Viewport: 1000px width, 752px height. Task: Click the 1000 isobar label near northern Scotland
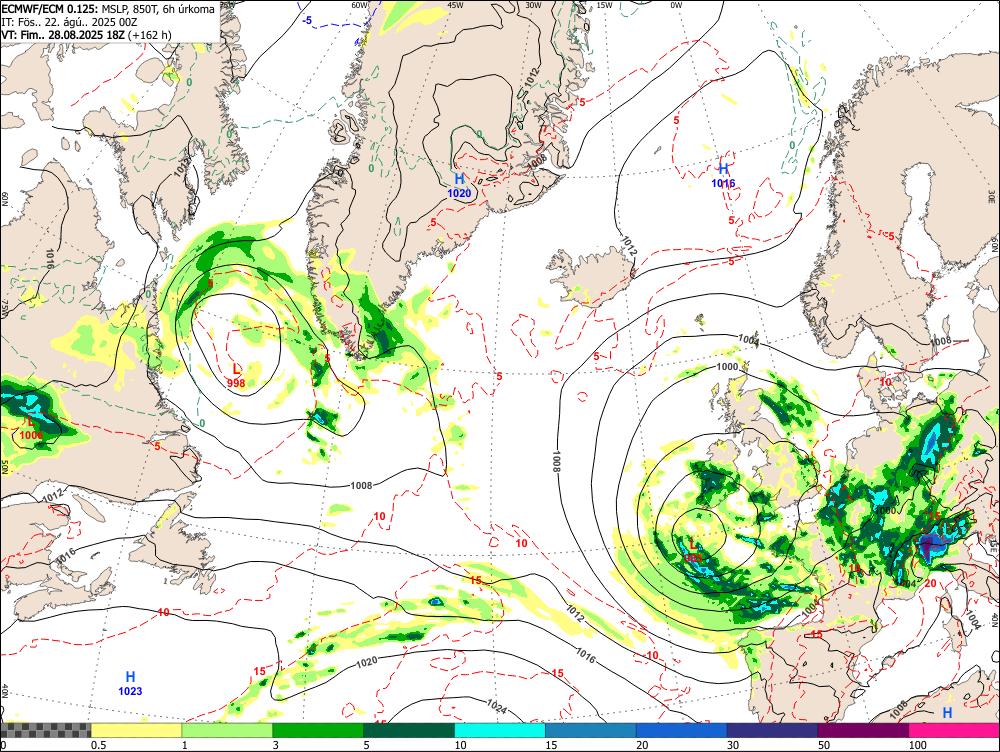727,367
